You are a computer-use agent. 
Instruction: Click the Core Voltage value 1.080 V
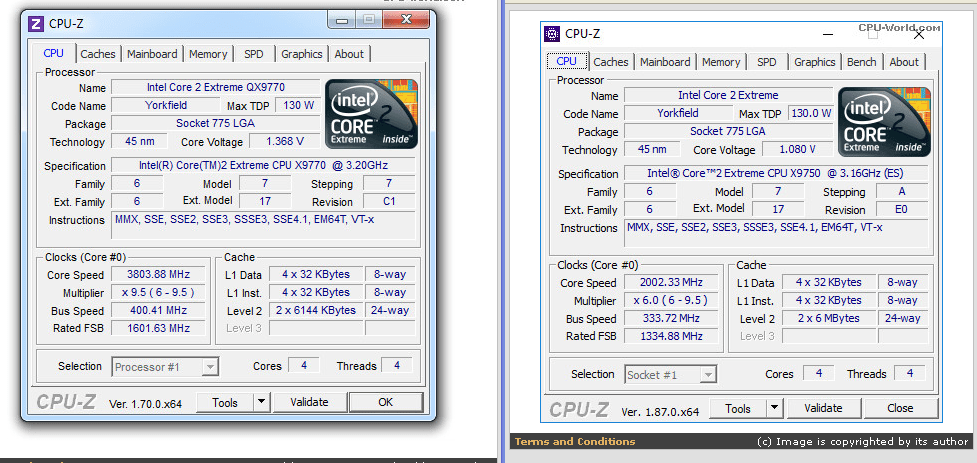798,149
